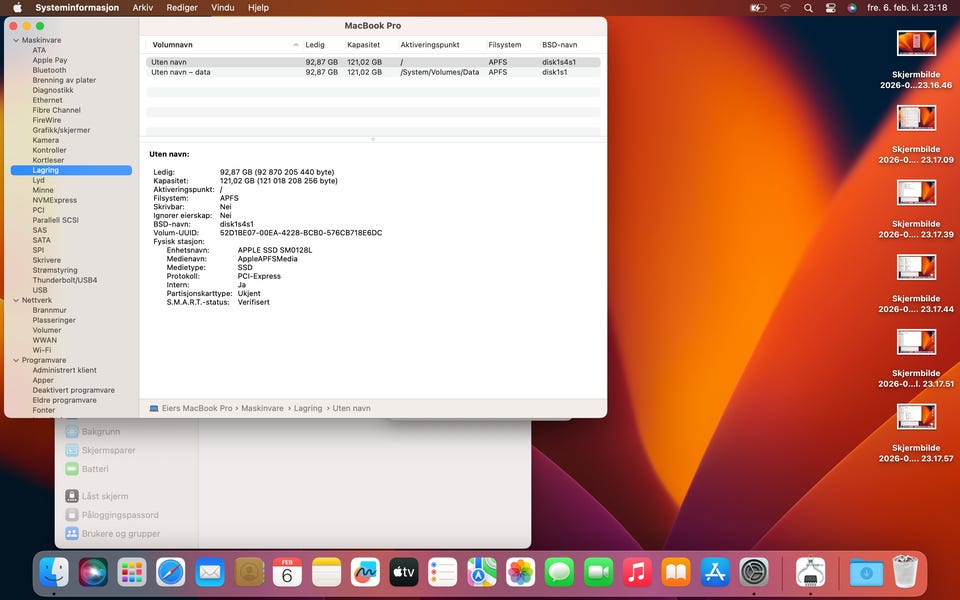
Task: Select Thunderbolt/USB4 in the sidebar
Action: [64, 280]
